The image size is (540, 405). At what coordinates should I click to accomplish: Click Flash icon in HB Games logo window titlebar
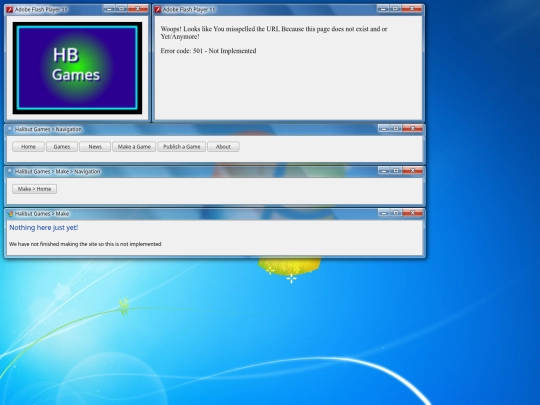pyautogui.click(x=10, y=10)
